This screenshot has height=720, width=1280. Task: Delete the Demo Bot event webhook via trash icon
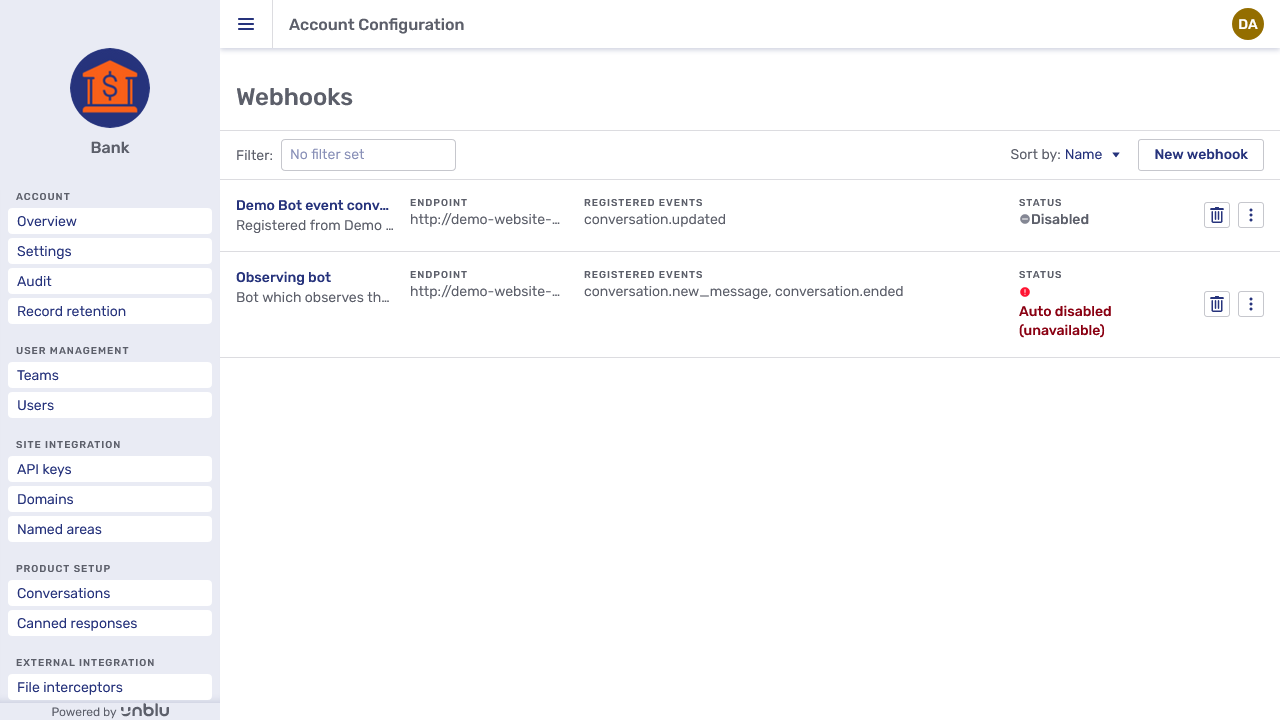pyautogui.click(x=1216, y=214)
